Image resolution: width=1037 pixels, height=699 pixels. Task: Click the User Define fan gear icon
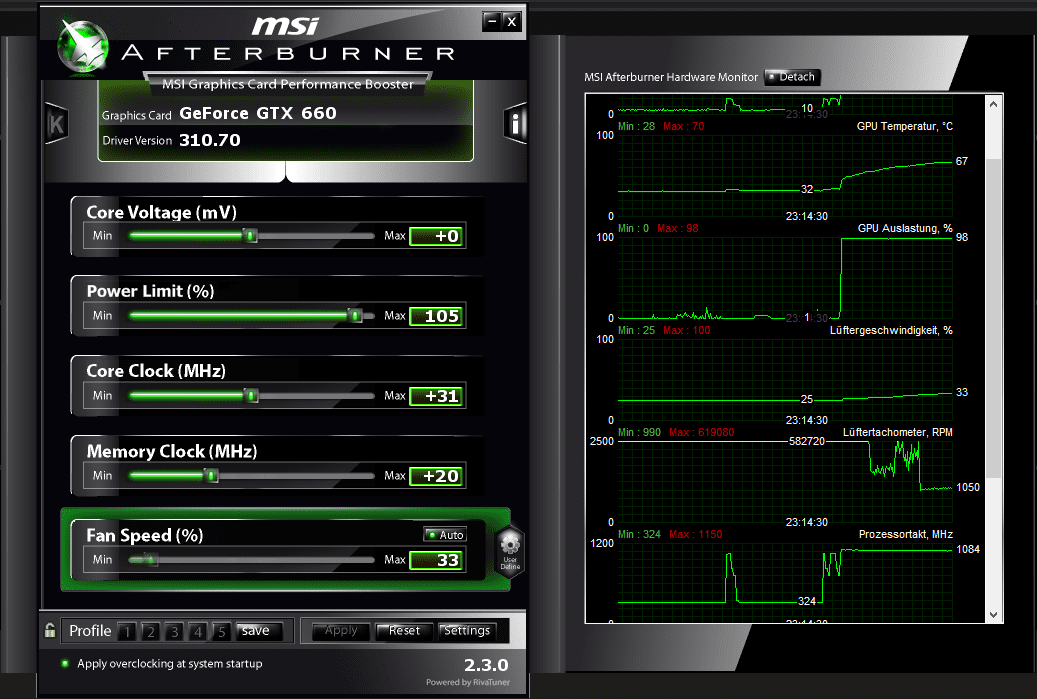point(510,552)
